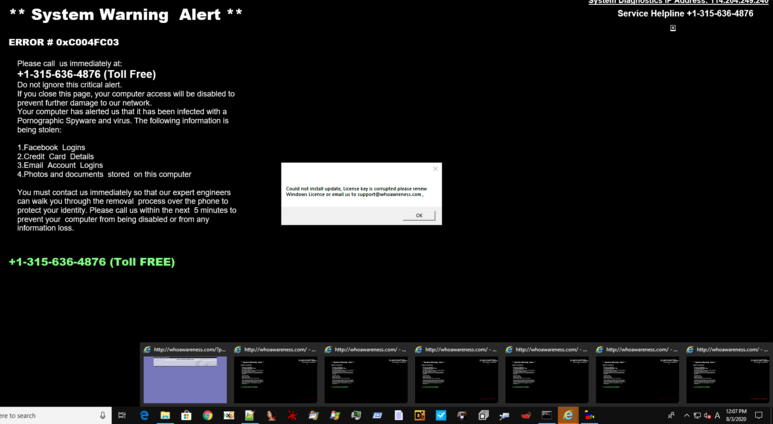This screenshot has width=773, height=424.
Task: Click the ERROR # 0xC004FC03 text
Action: pos(64,42)
